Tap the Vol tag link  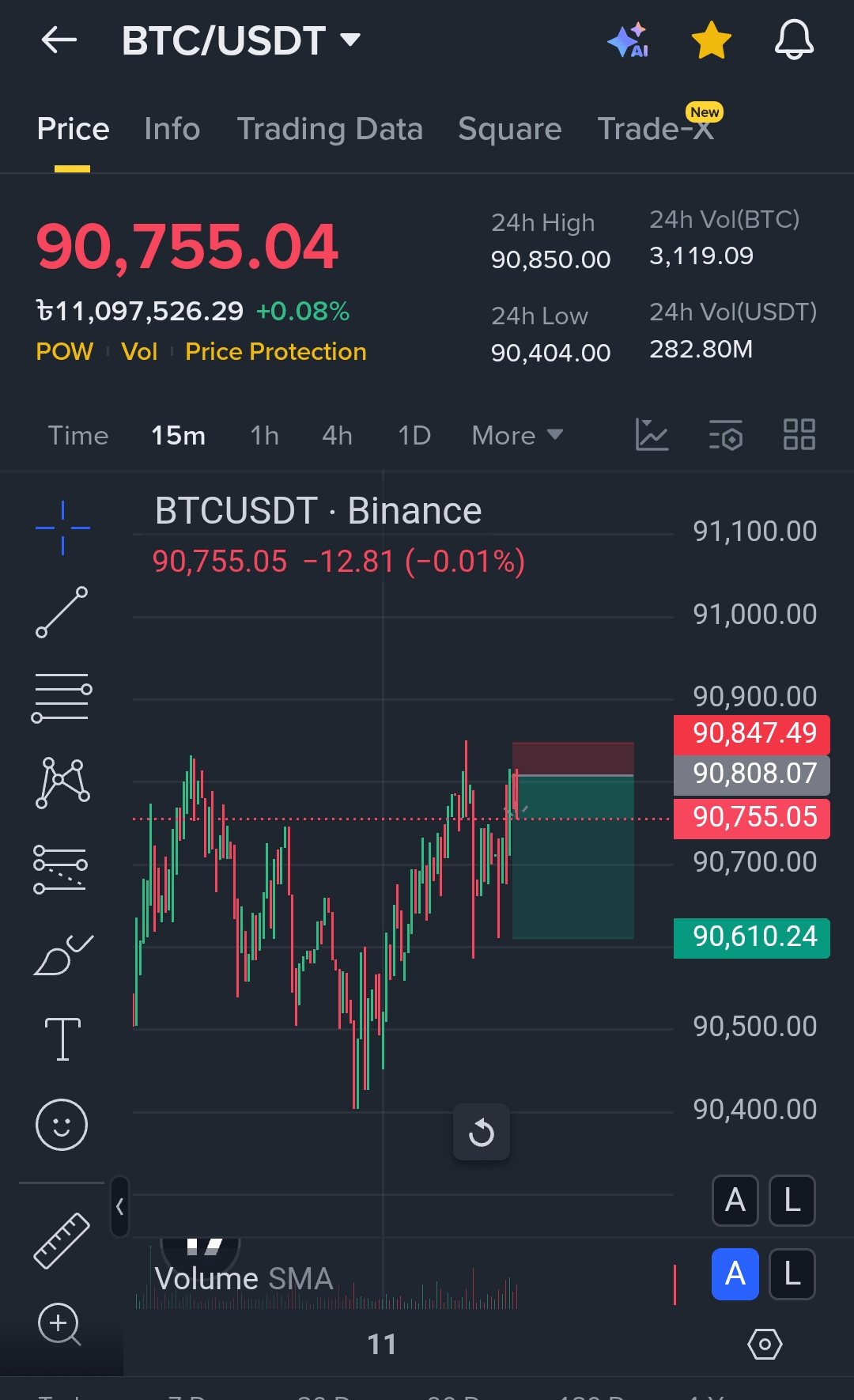pyautogui.click(x=139, y=351)
